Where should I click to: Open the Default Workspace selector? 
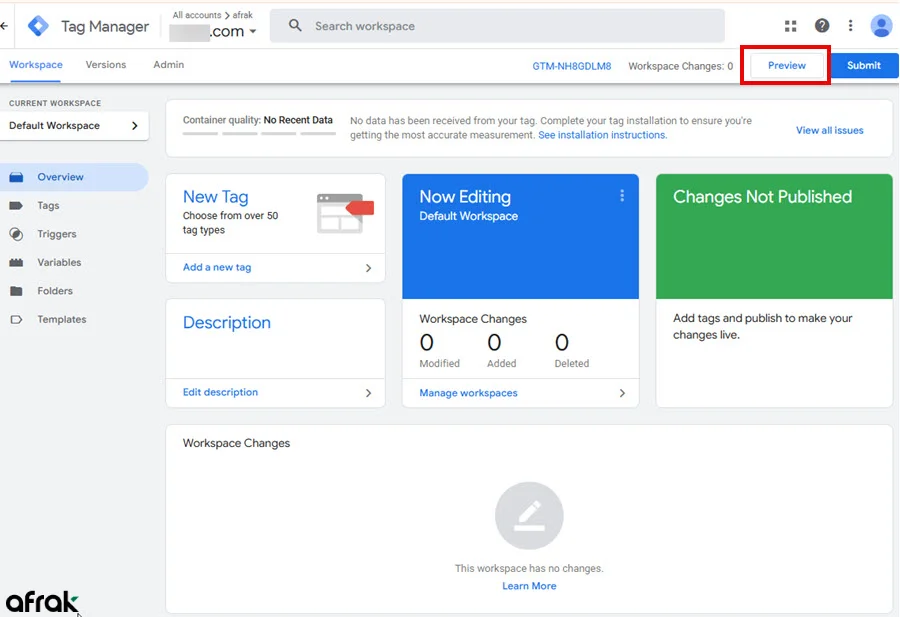(x=74, y=126)
